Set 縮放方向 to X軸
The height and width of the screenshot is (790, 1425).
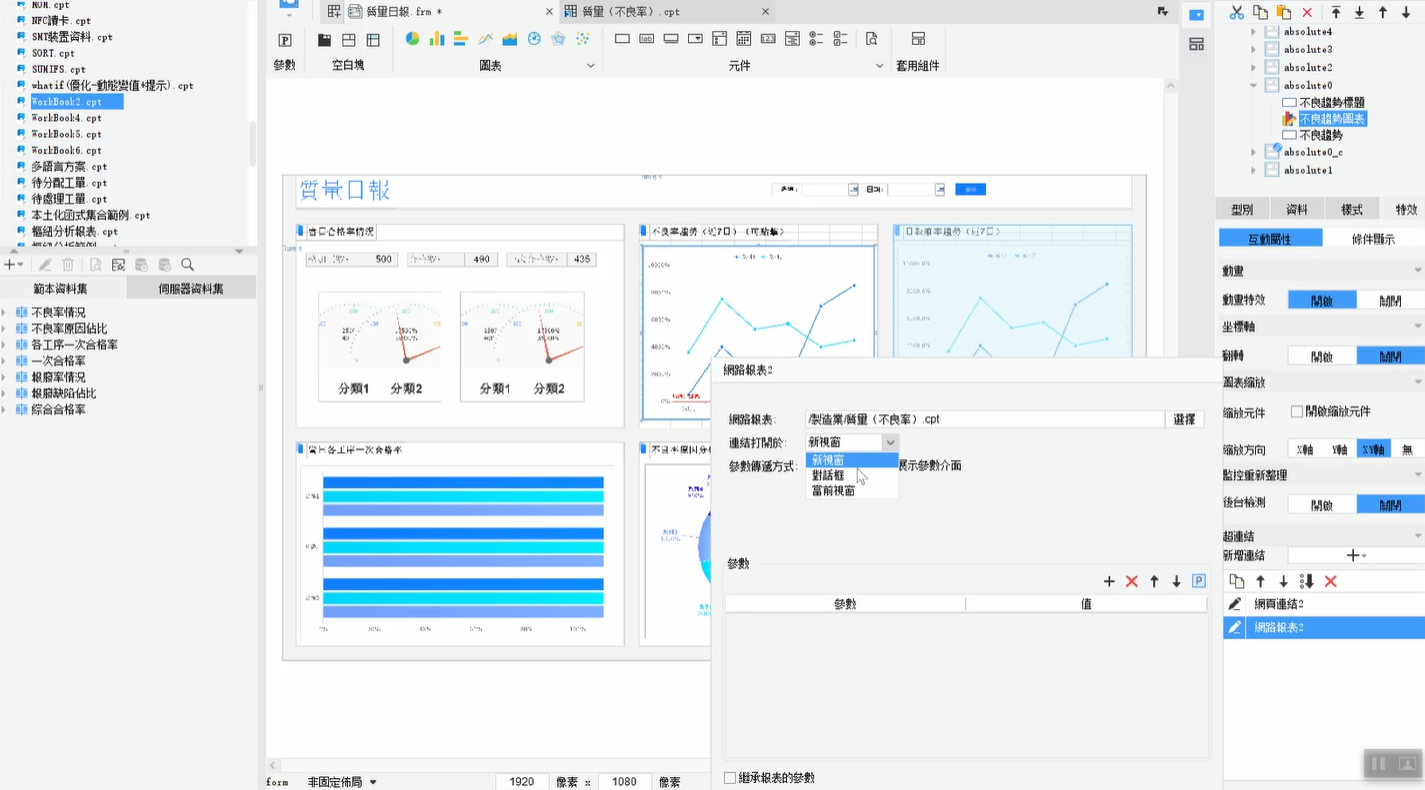1304,450
